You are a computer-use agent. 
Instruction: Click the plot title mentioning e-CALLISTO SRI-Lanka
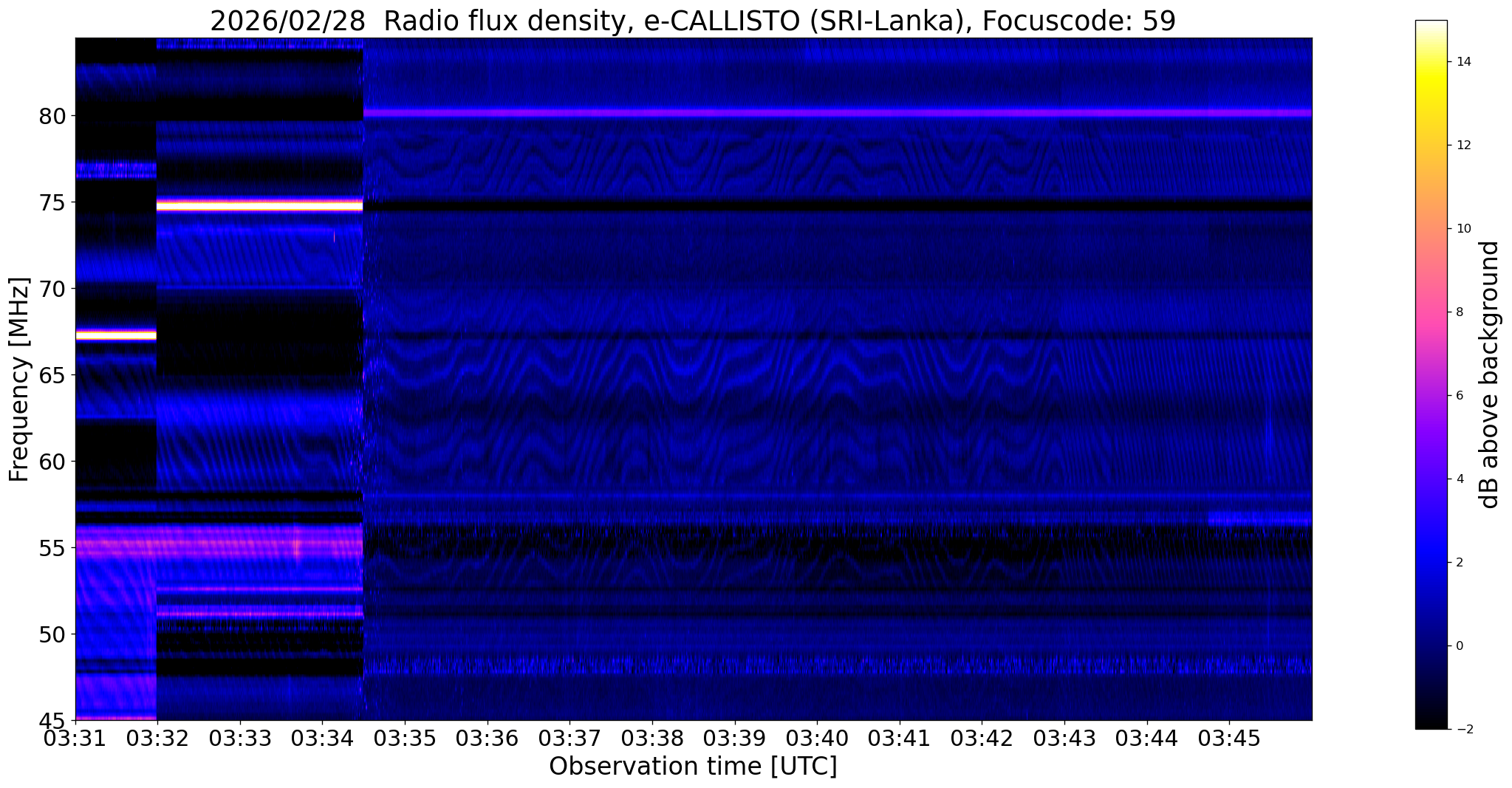(693, 21)
